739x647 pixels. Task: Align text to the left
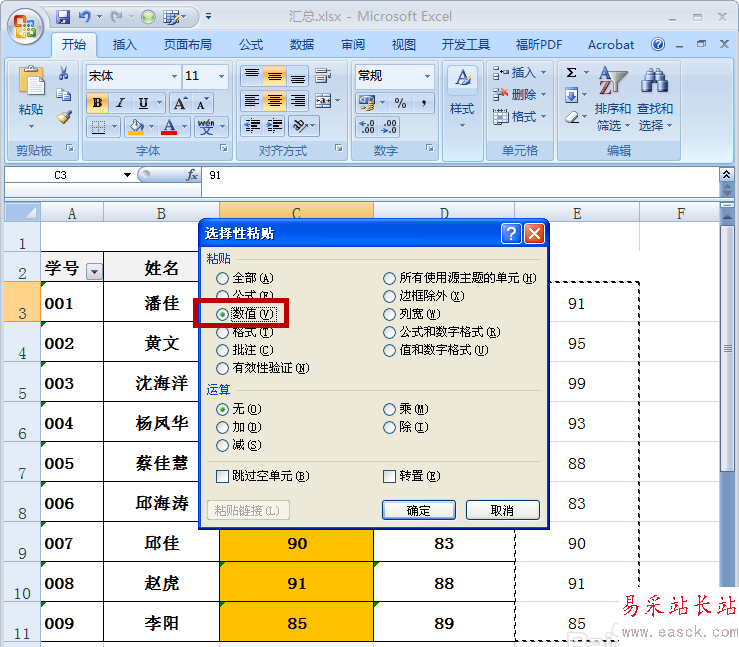(x=252, y=100)
